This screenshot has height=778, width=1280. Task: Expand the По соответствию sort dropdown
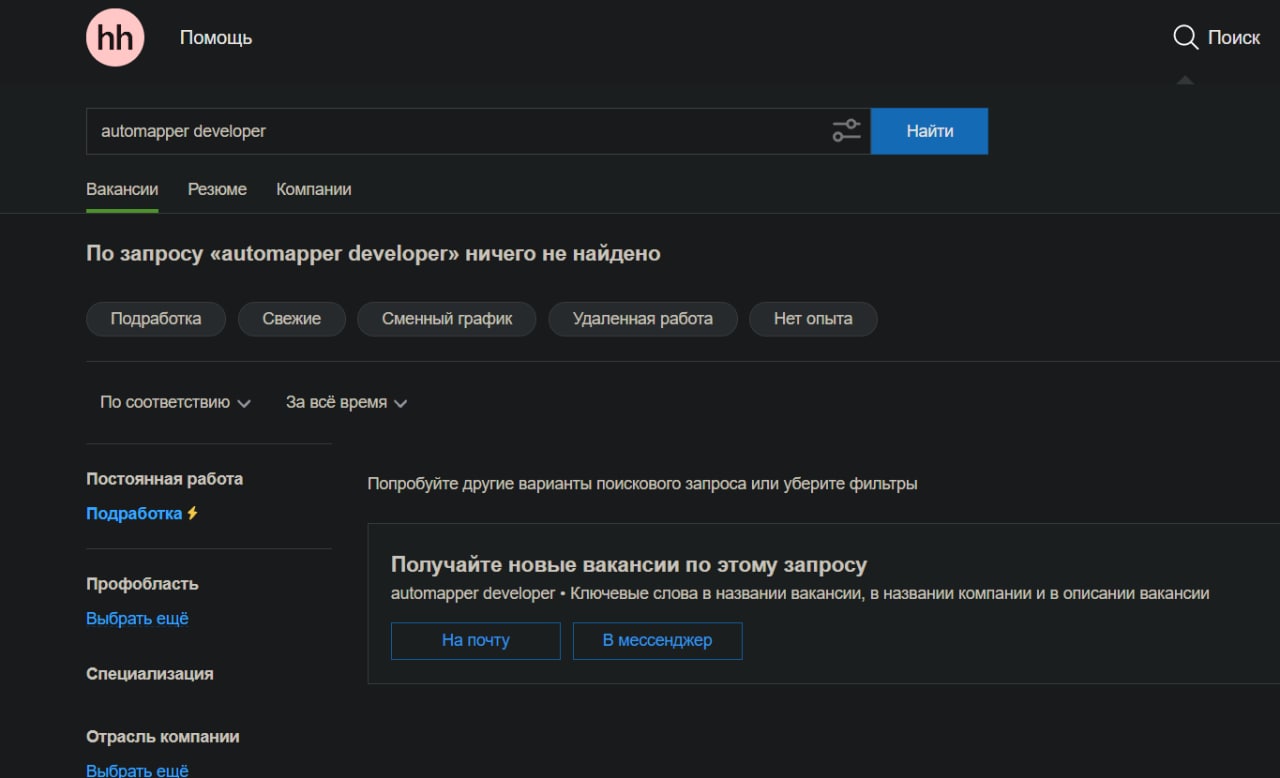[174, 402]
